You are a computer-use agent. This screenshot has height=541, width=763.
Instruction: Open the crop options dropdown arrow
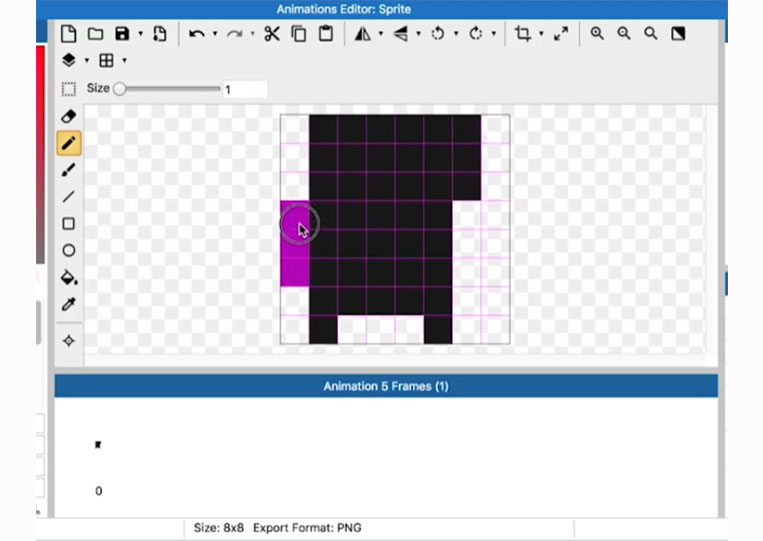click(x=541, y=34)
